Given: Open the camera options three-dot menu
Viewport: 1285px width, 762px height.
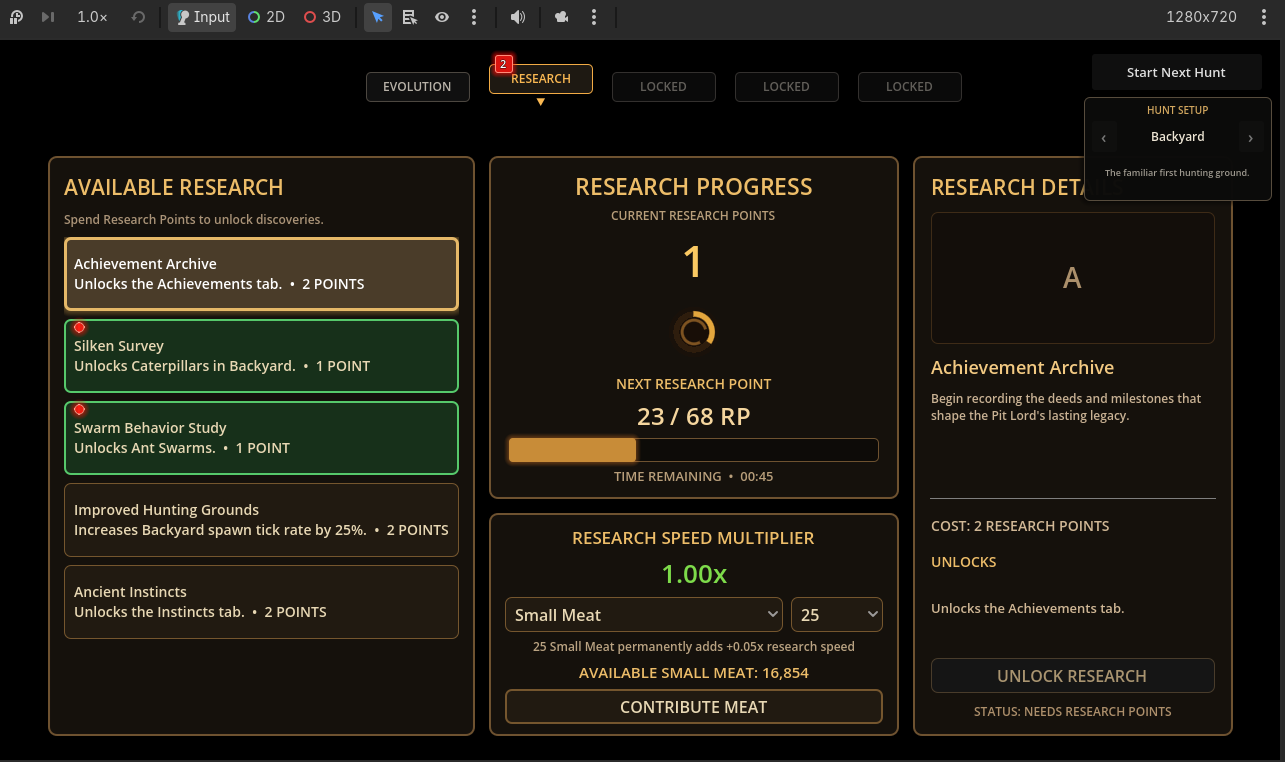Looking at the screenshot, I should (594, 17).
